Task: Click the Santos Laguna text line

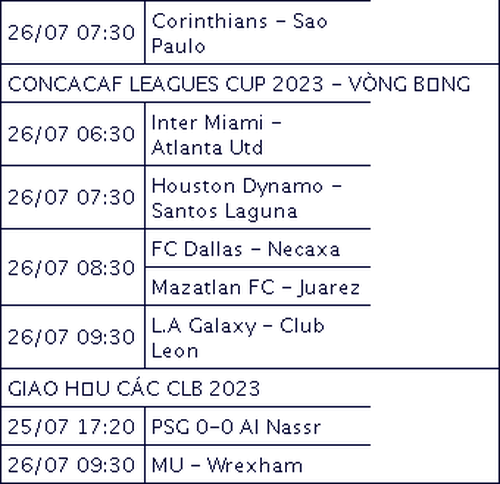Action: coord(224,211)
